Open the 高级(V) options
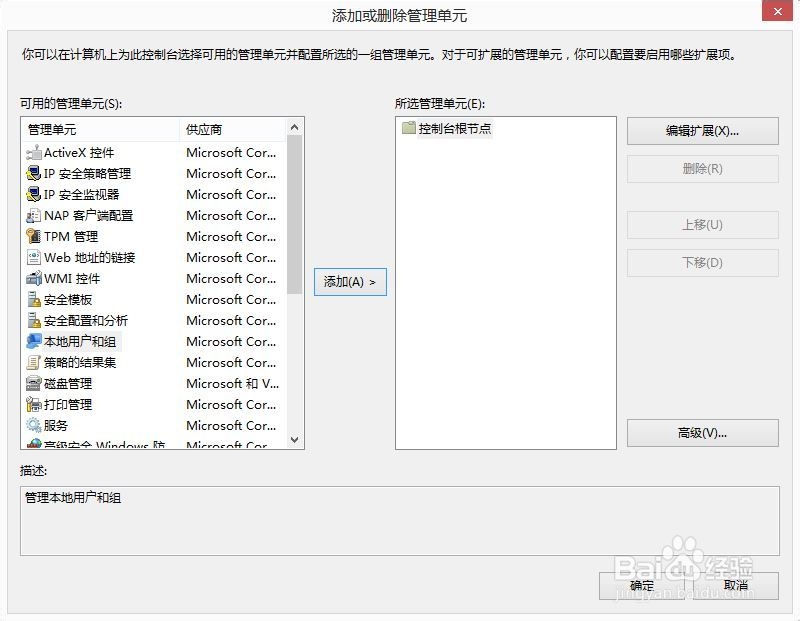This screenshot has width=800, height=621. point(702,432)
